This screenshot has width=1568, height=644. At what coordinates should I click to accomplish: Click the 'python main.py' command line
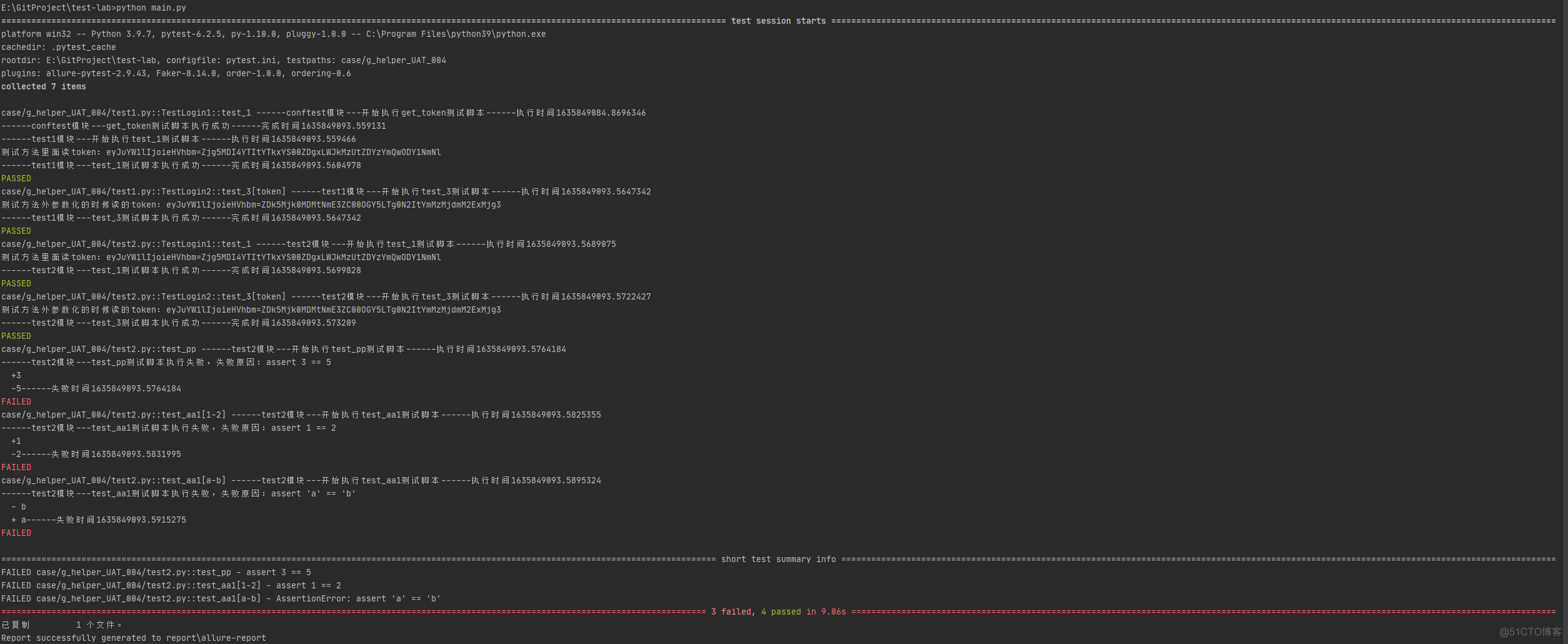(94, 8)
